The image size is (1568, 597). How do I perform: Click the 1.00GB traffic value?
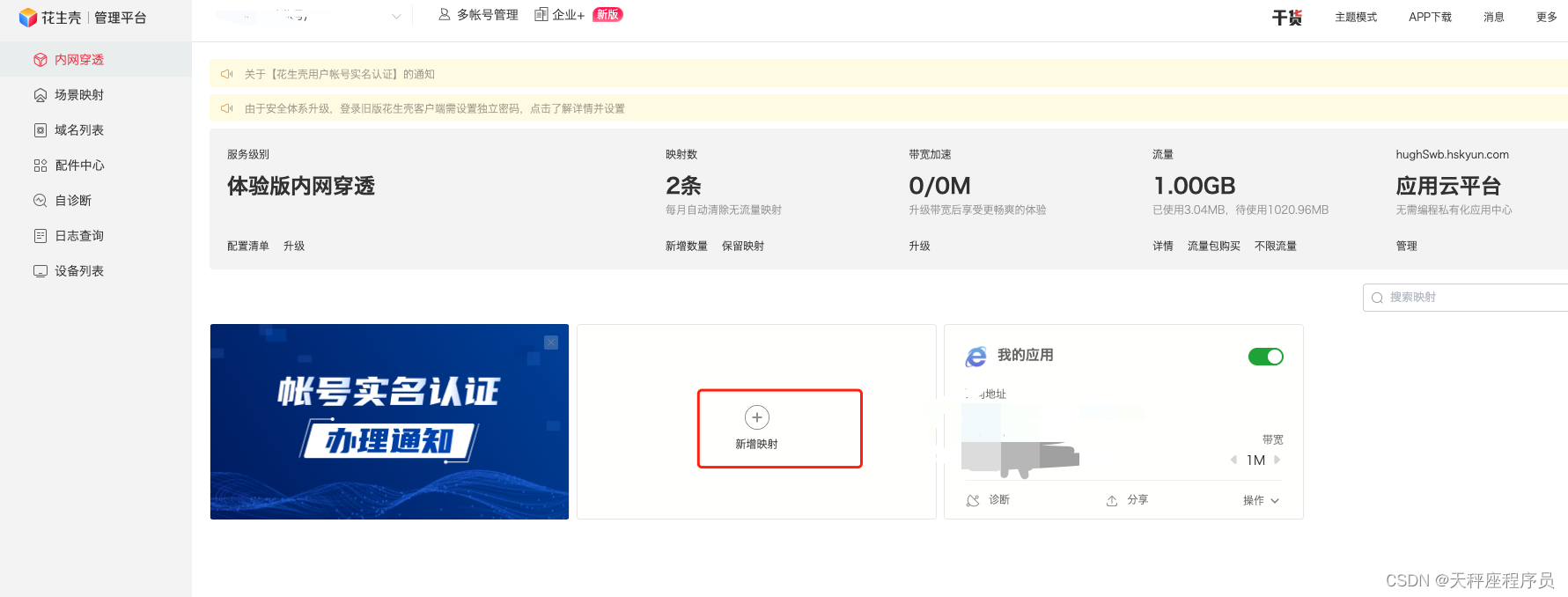tap(1195, 186)
